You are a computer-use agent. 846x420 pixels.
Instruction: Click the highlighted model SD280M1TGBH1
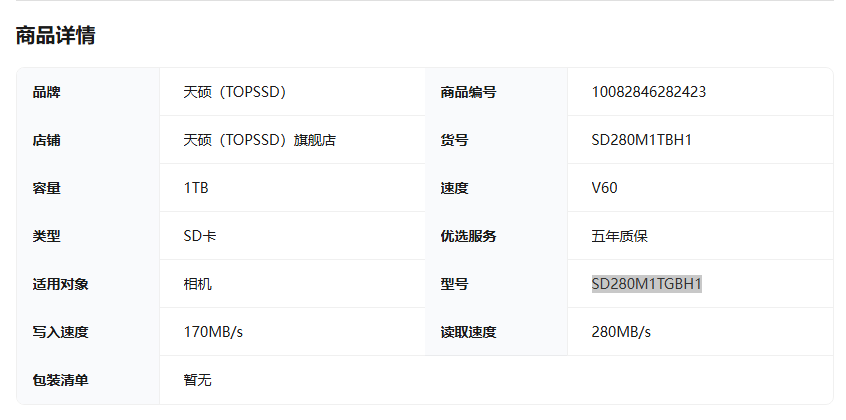[646, 283]
